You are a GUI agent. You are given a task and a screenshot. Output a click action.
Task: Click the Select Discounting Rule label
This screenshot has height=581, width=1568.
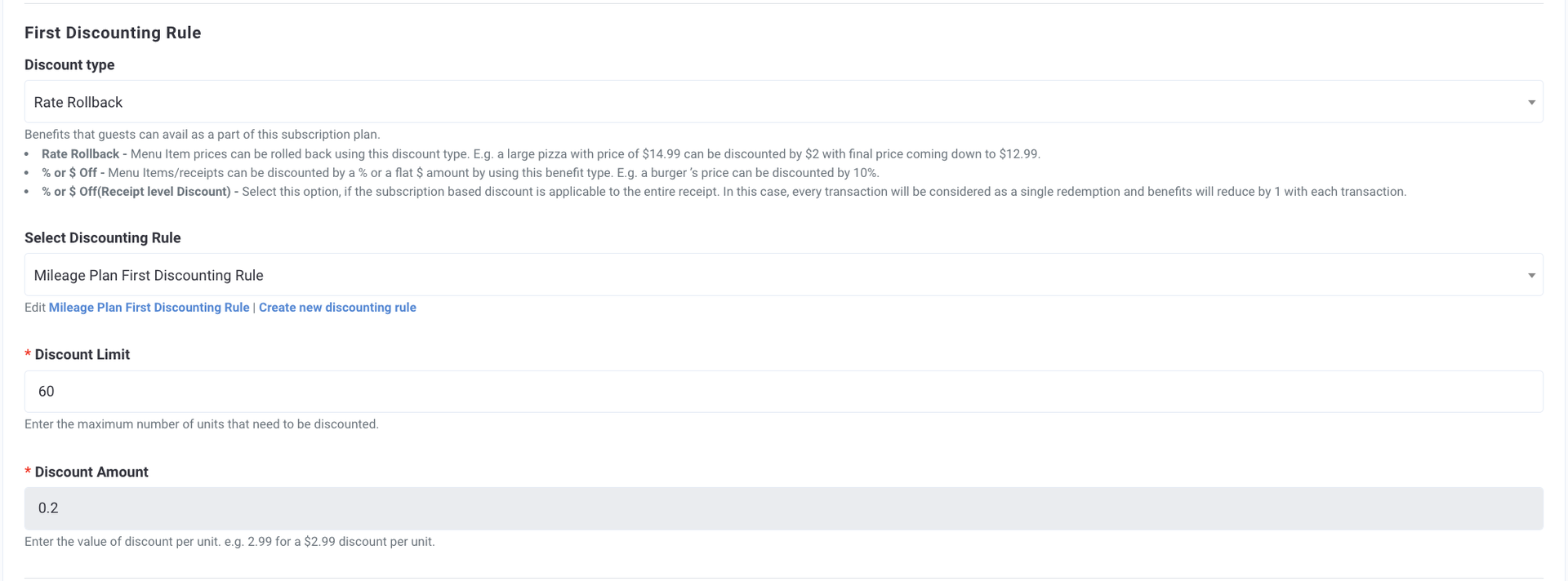[x=103, y=237]
